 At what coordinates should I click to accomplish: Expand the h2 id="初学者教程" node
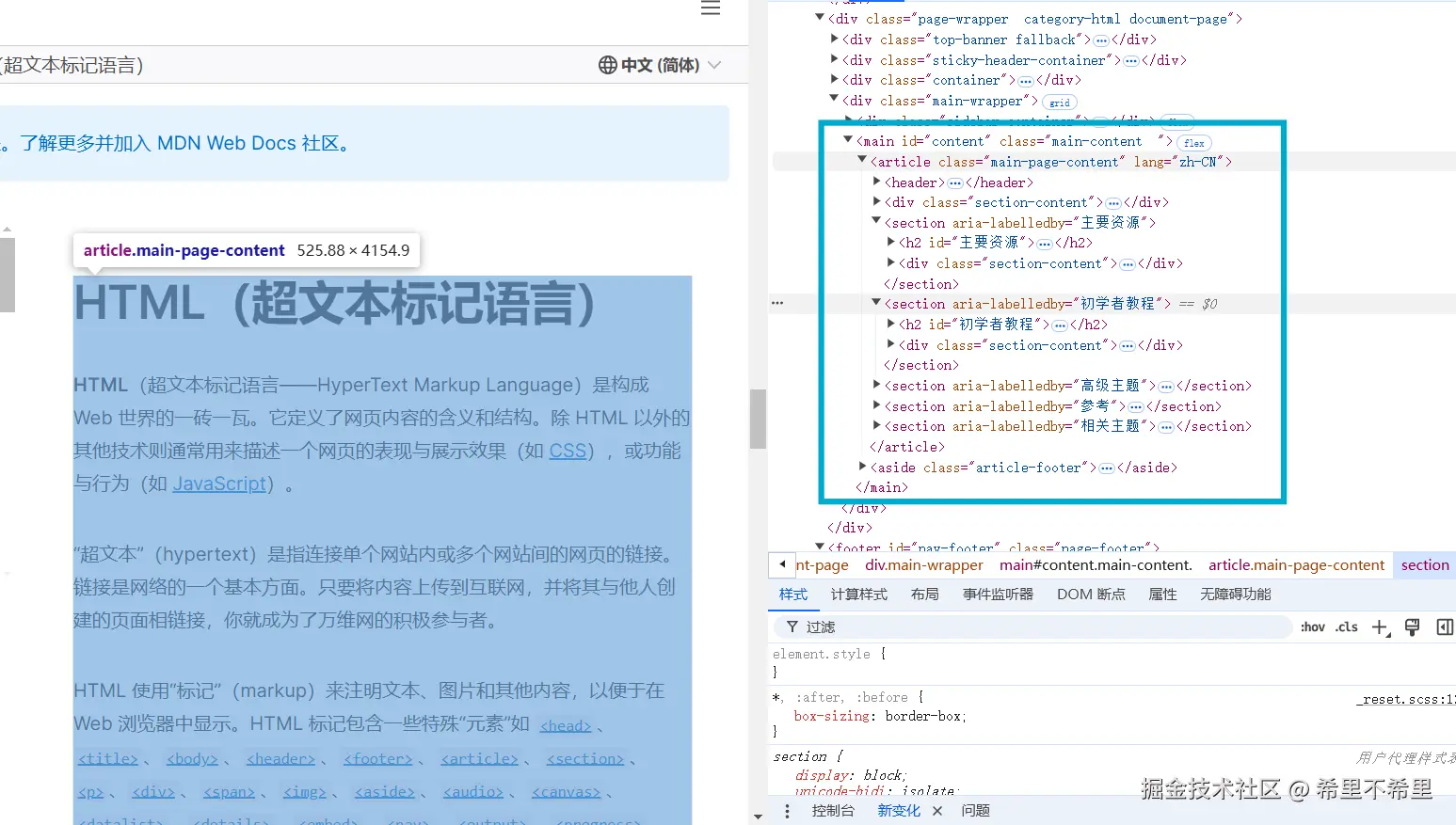point(891,323)
